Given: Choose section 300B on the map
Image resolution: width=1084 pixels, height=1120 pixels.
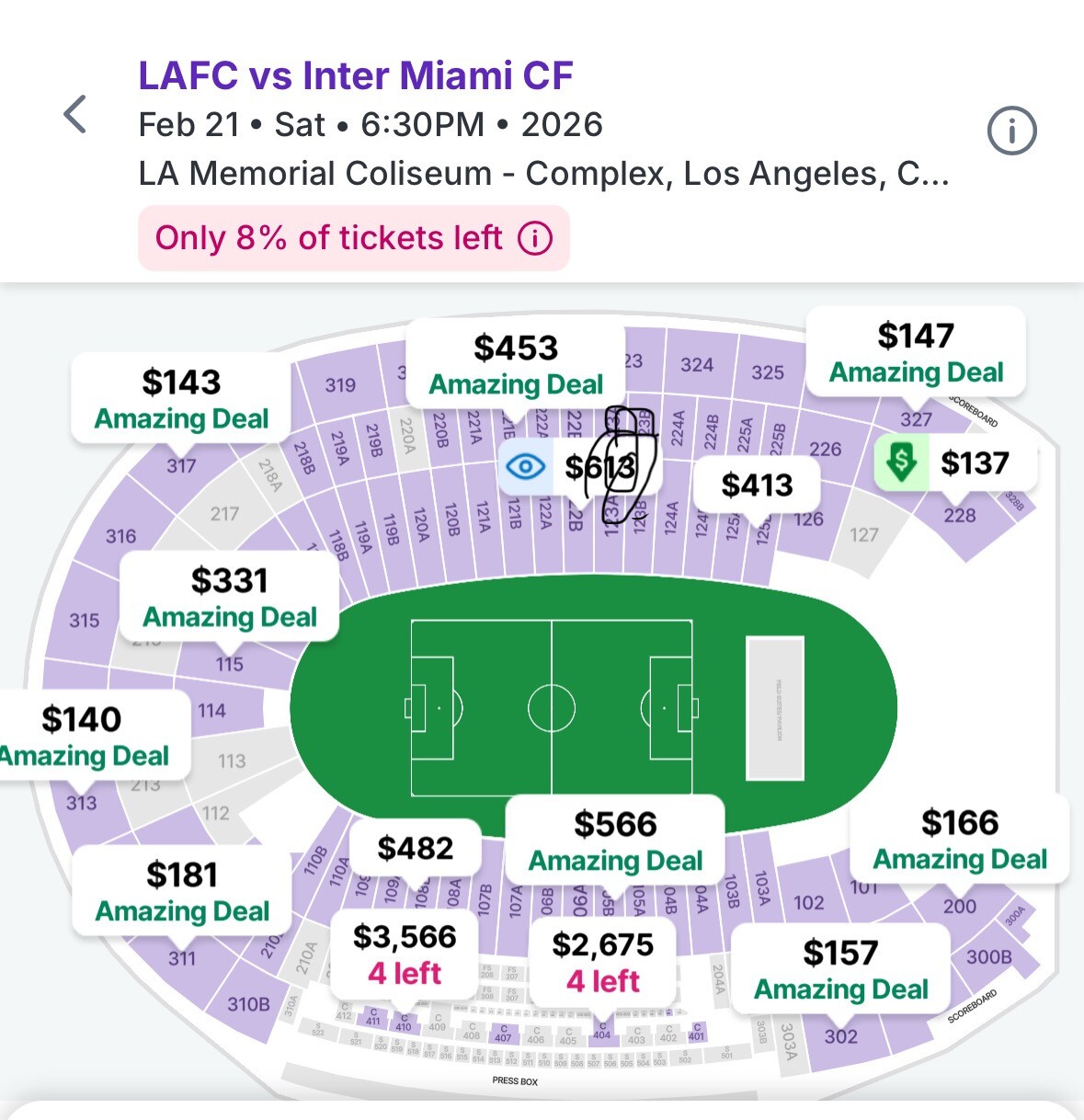Looking at the screenshot, I should click(x=988, y=957).
